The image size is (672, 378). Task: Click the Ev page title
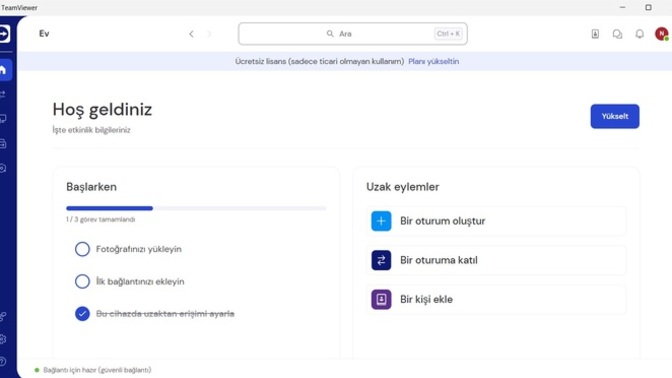coord(44,33)
